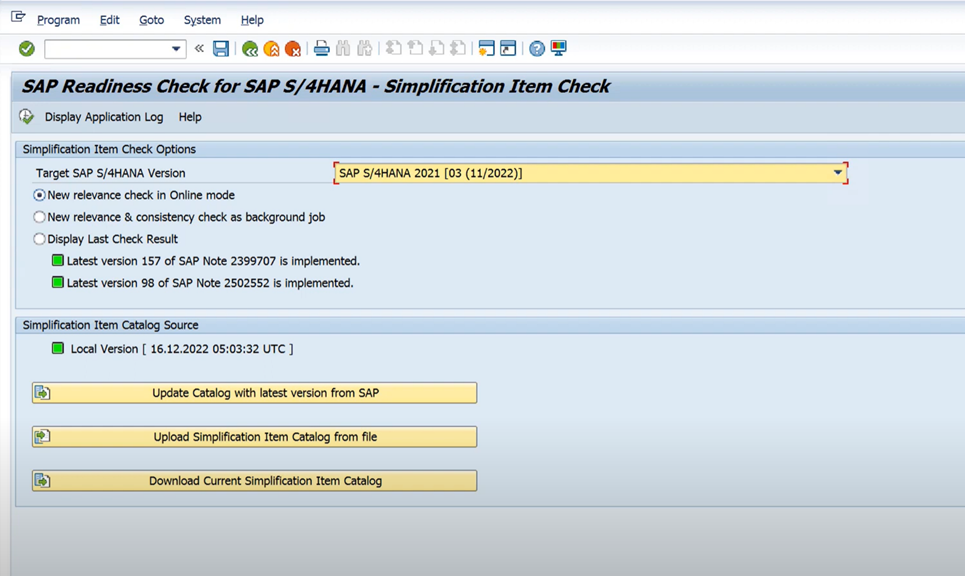Click Download Current Simplification Item Catalog
The width and height of the screenshot is (965, 576).
254,481
